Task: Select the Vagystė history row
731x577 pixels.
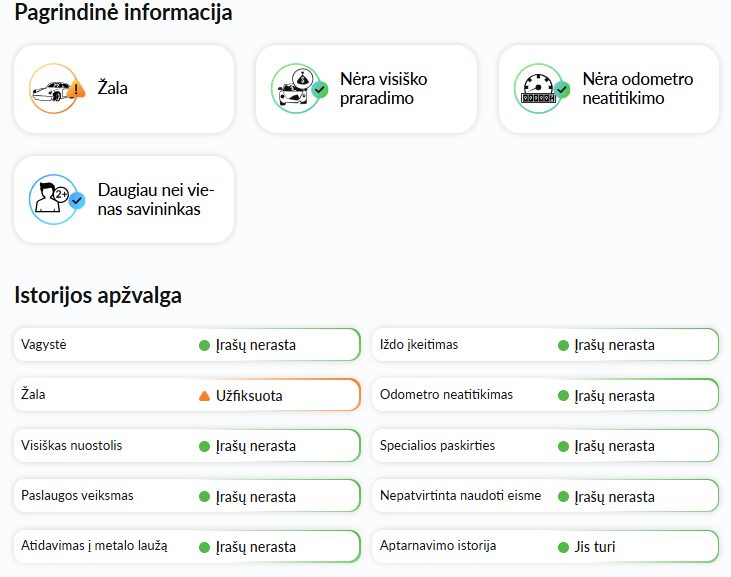Action: click(187, 345)
